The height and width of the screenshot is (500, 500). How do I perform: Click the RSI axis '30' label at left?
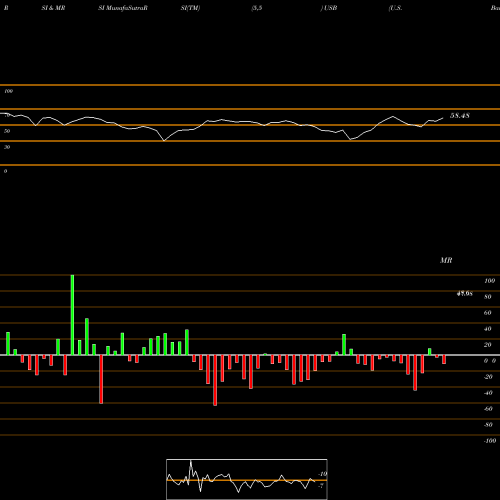(x=7, y=147)
